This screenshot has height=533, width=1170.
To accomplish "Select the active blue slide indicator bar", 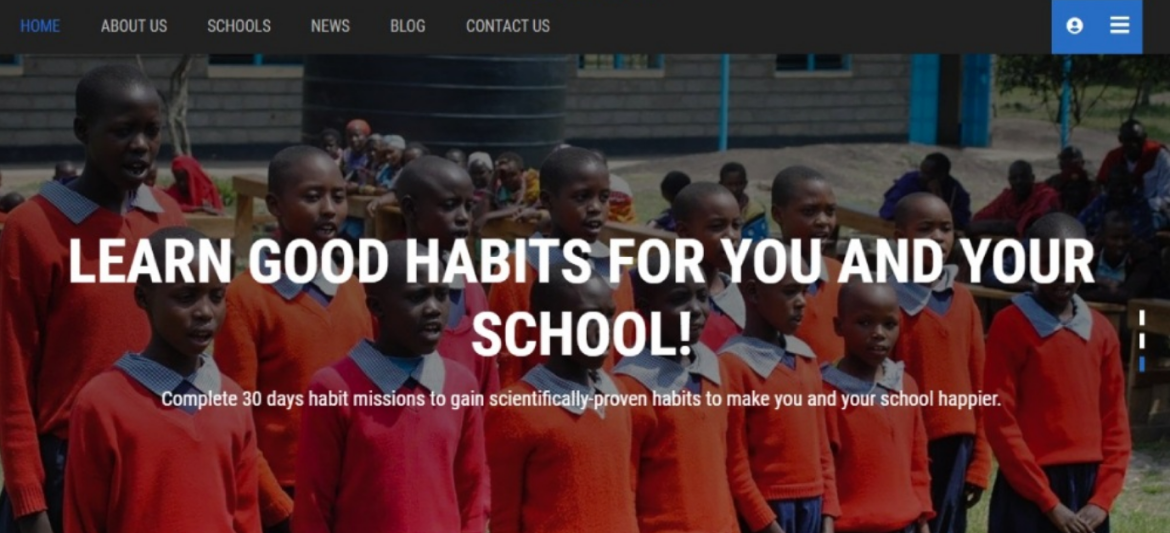I will click(1142, 364).
